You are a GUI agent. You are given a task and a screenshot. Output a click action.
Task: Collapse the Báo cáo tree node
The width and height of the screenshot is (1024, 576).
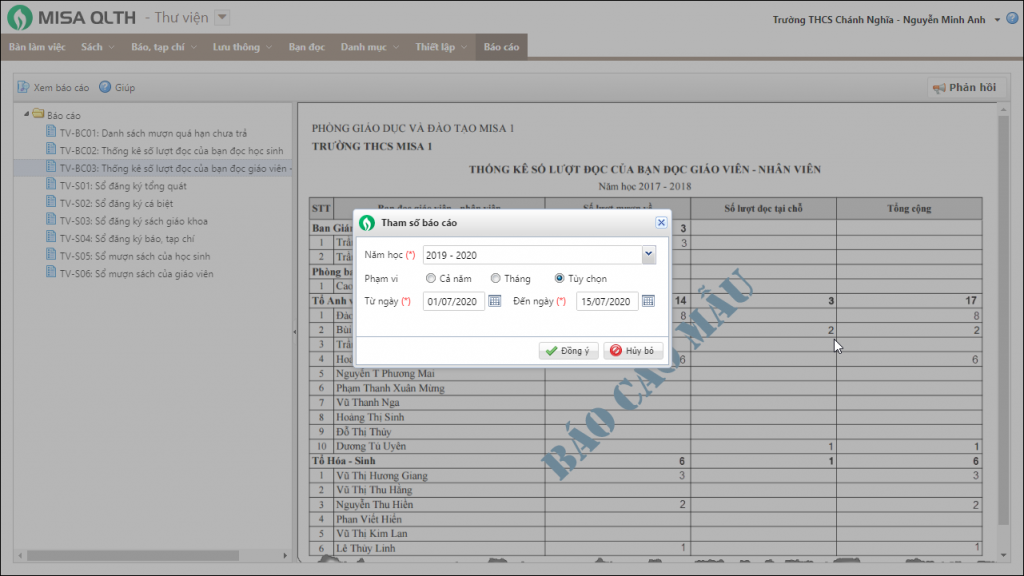point(27,114)
